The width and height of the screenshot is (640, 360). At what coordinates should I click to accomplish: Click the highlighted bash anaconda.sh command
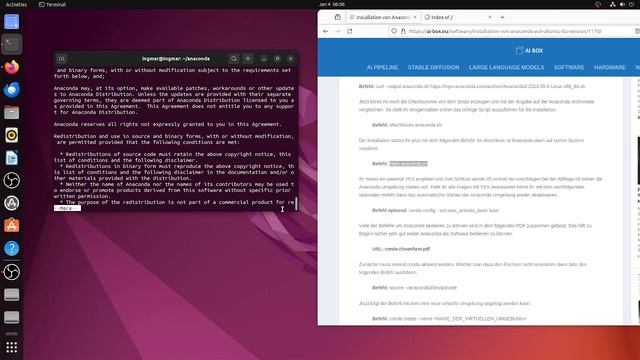click(x=409, y=164)
